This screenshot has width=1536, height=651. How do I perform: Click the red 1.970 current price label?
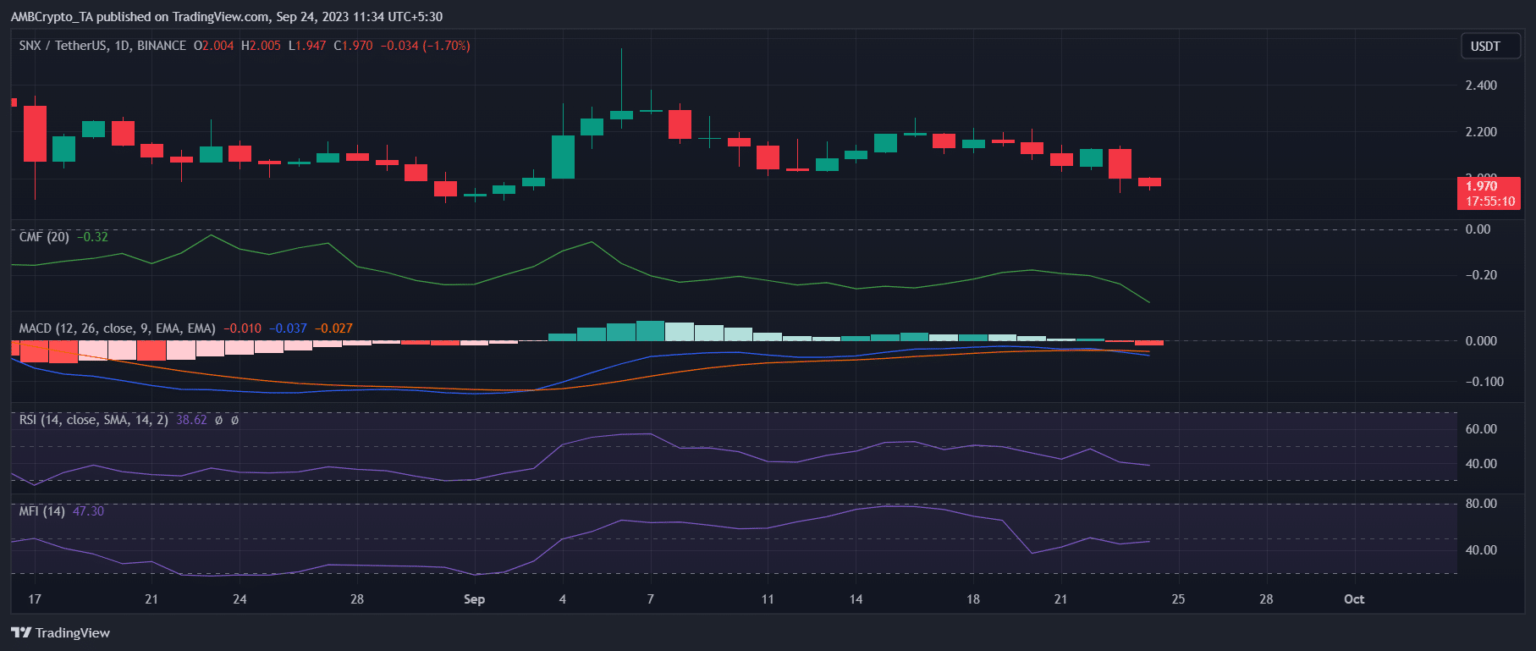pos(1480,185)
